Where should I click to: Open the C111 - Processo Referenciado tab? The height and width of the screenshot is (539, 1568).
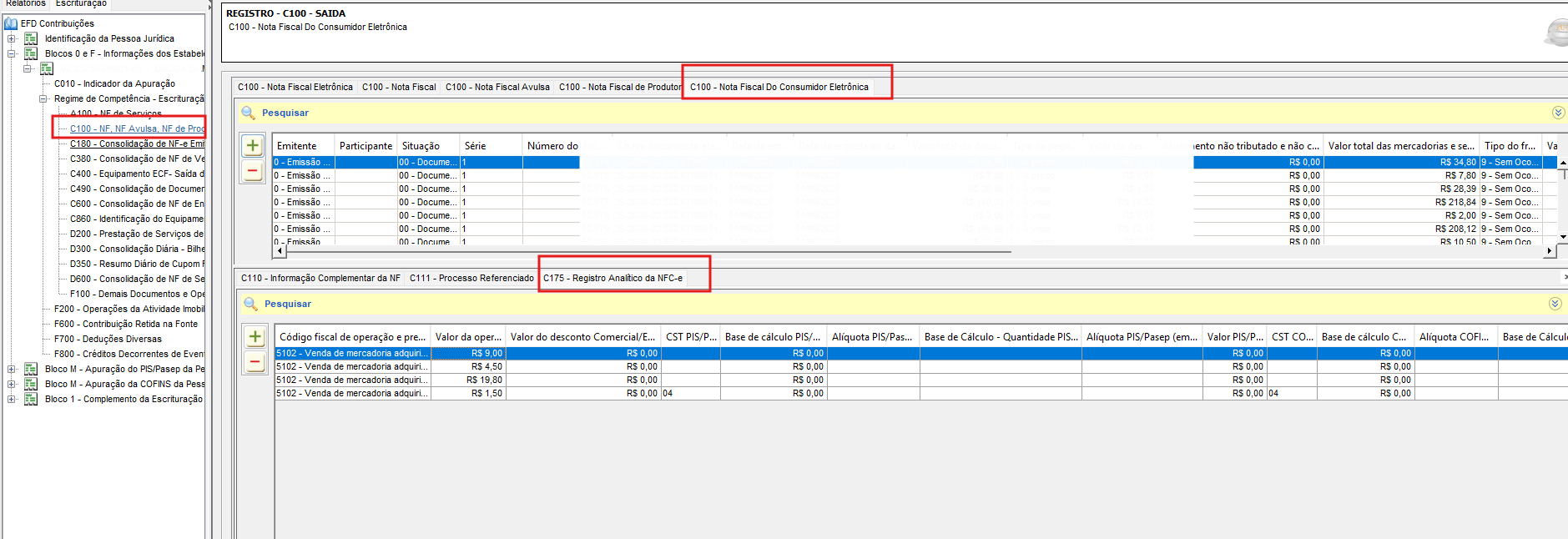pyautogui.click(x=471, y=278)
